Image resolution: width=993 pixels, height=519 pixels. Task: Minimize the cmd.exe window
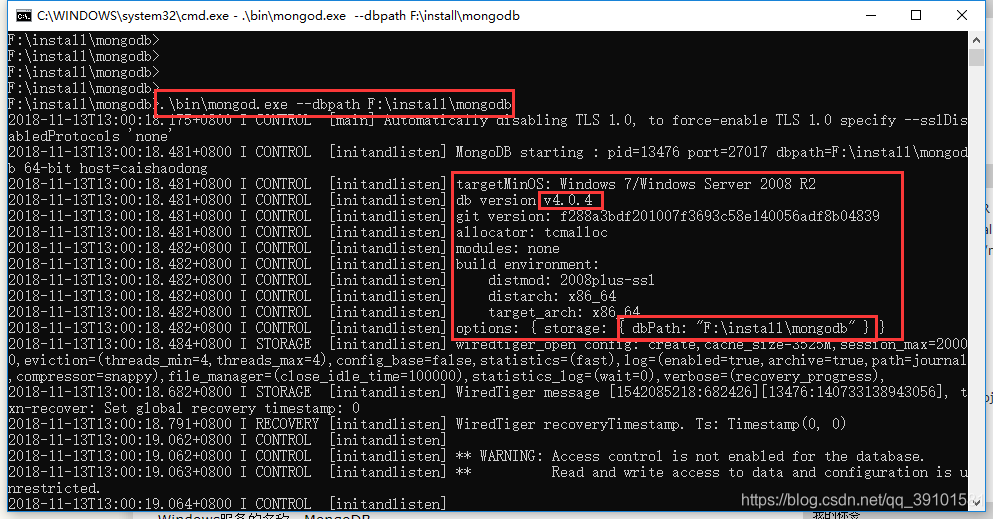pyautogui.click(x=871, y=15)
